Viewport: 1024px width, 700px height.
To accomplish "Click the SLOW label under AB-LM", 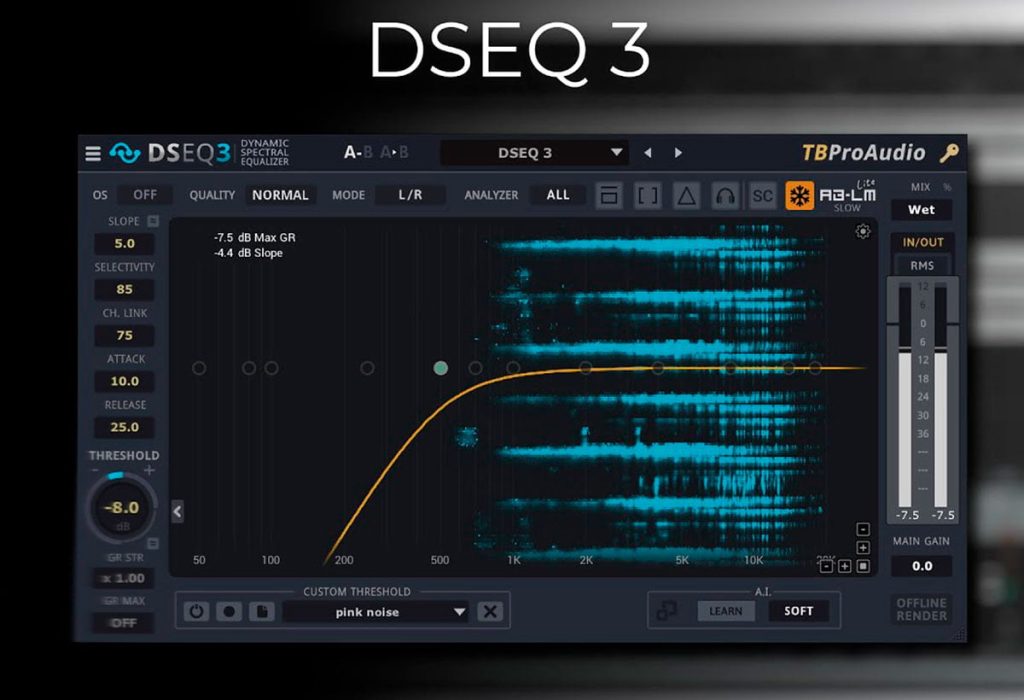I will click(847, 208).
